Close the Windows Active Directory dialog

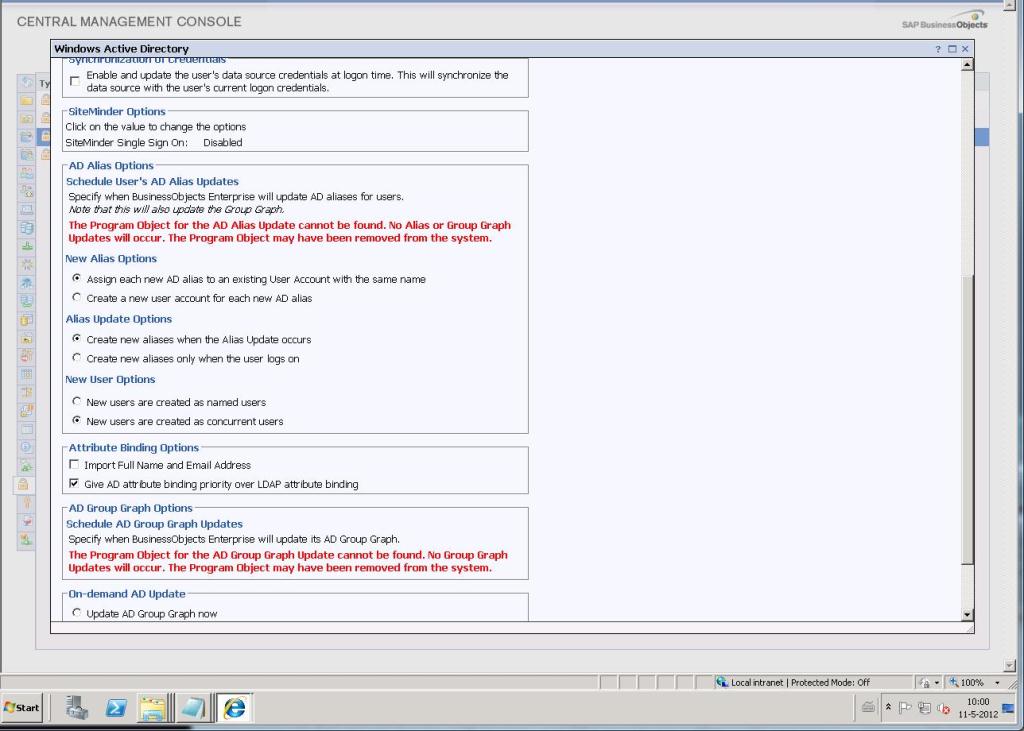[x=965, y=49]
